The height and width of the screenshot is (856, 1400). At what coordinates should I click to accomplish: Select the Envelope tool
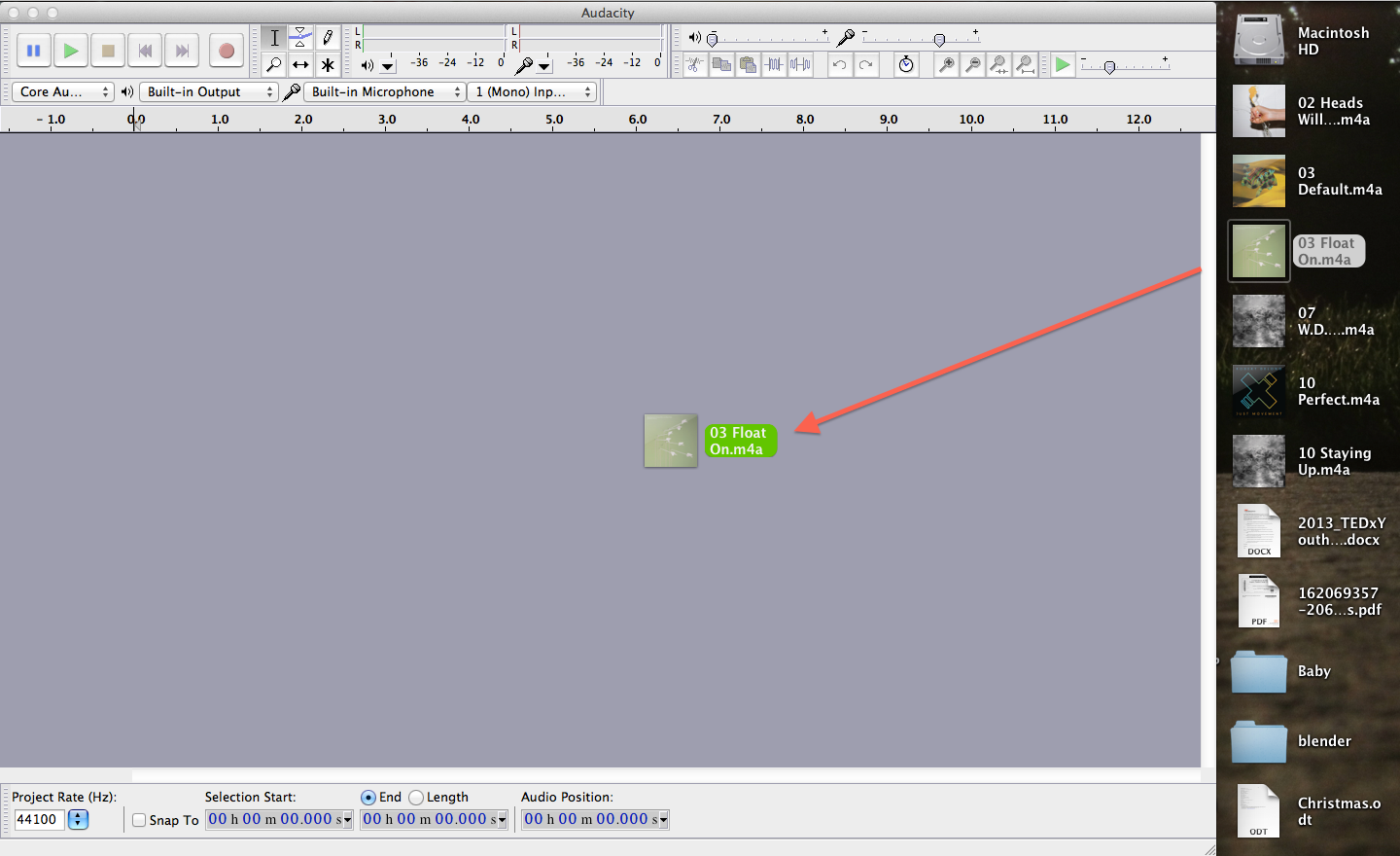(x=300, y=38)
